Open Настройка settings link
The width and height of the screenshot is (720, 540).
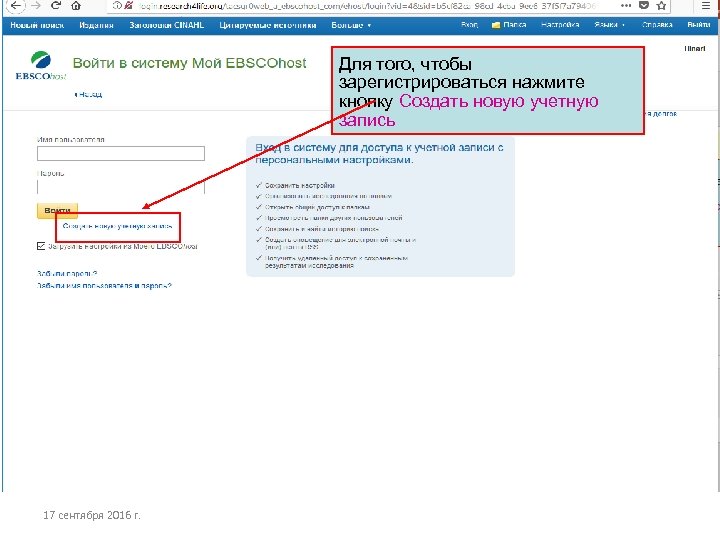(560, 25)
